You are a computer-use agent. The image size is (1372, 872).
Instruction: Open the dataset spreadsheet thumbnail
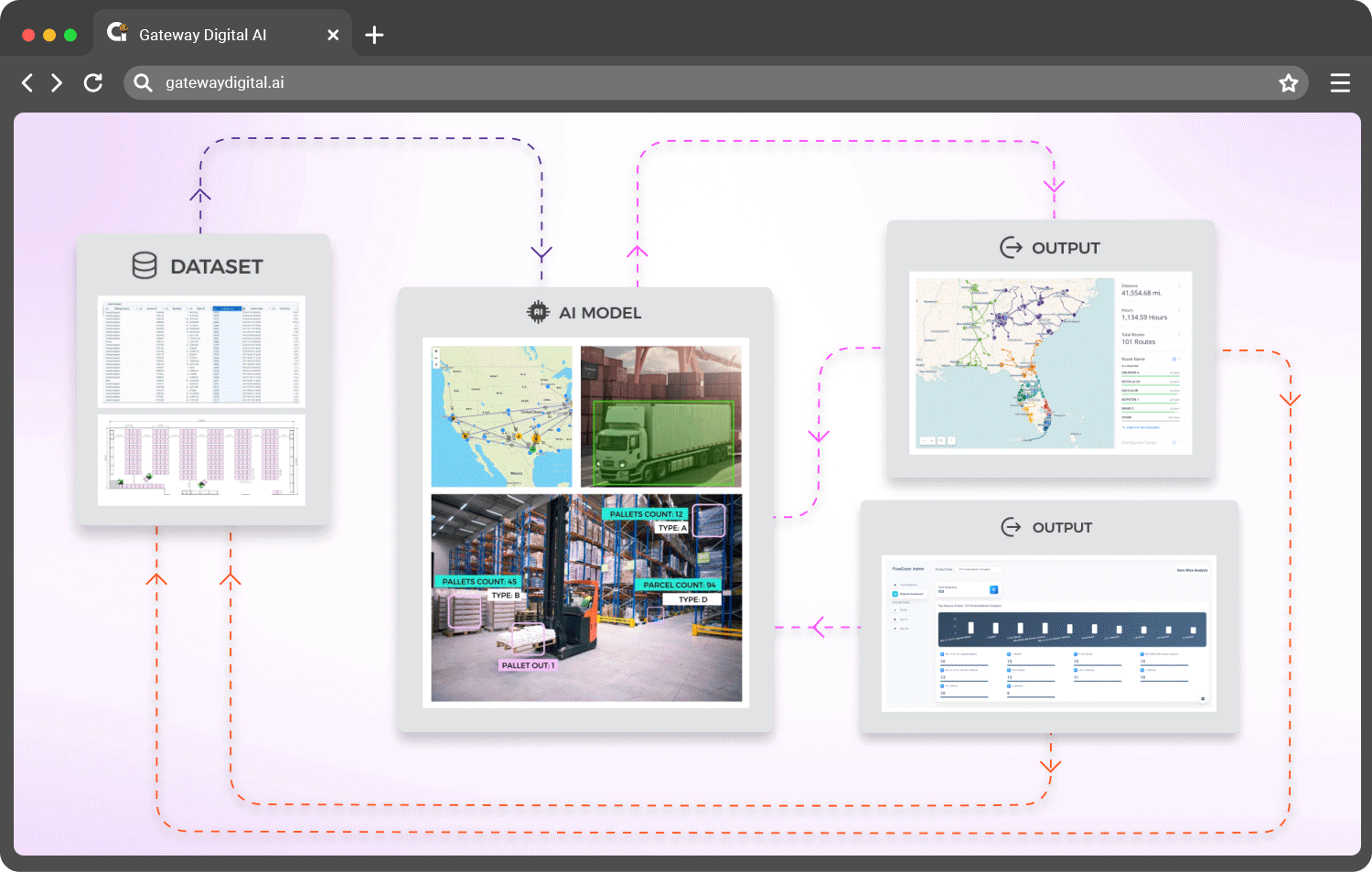pos(201,350)
